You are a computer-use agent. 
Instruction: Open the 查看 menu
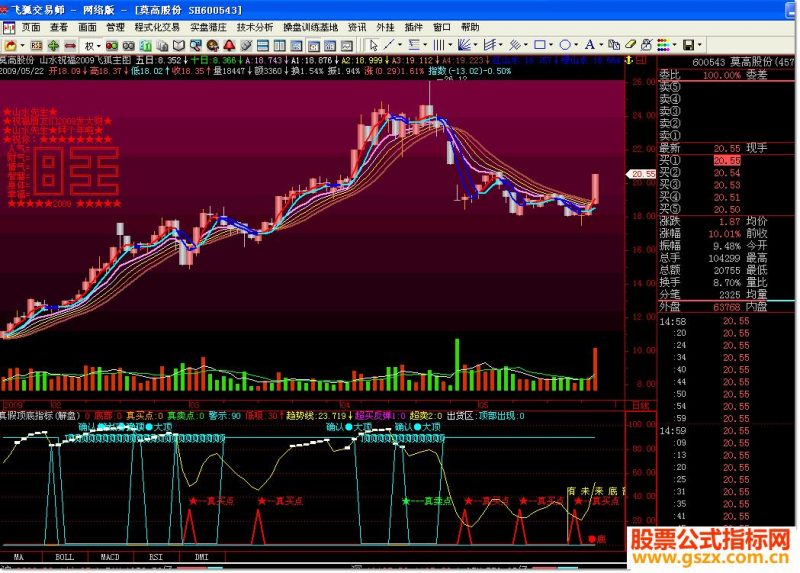coord(59,28)
